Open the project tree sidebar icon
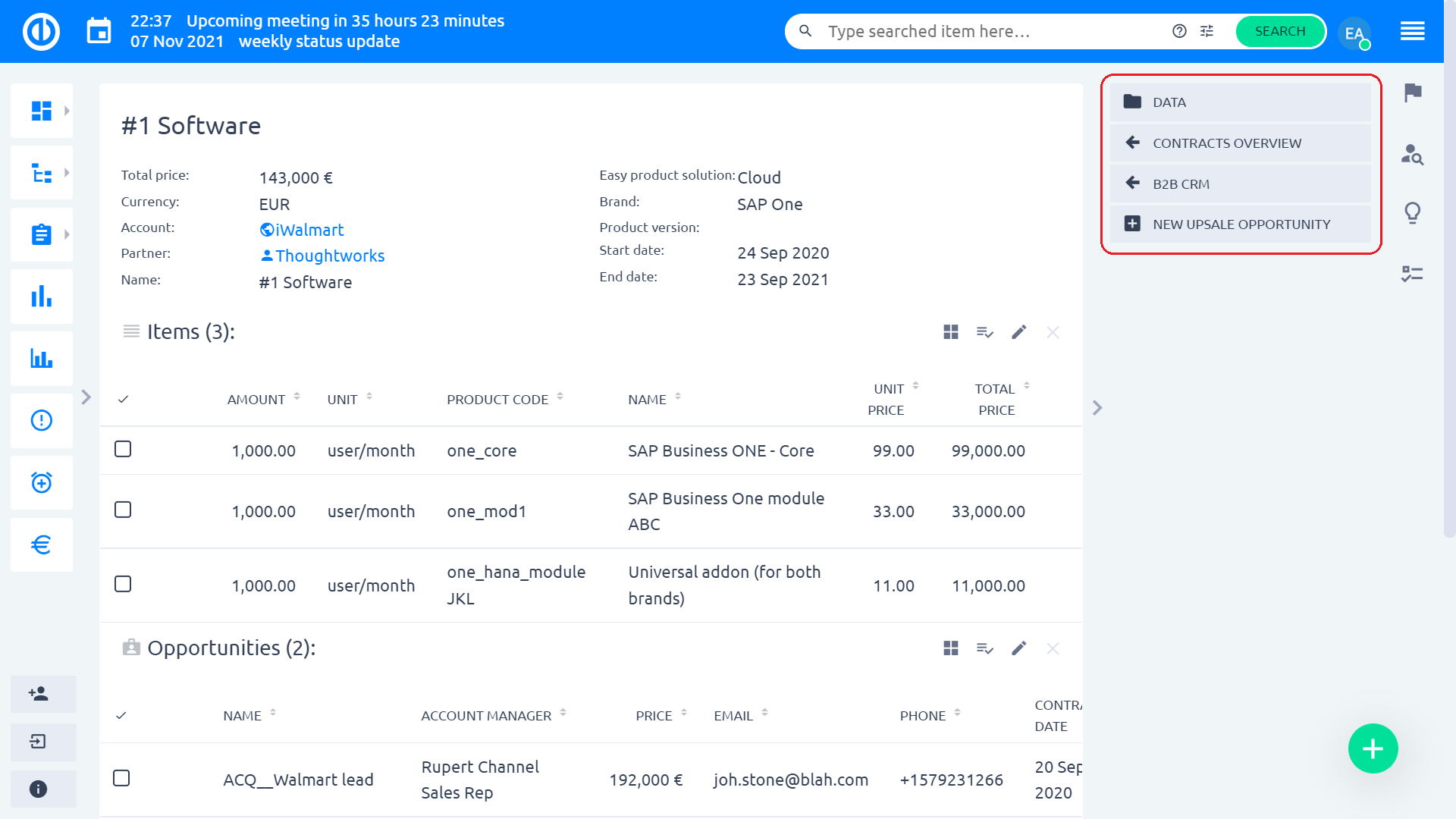This screenshot has height=819, width=1456. coord(41,173)
